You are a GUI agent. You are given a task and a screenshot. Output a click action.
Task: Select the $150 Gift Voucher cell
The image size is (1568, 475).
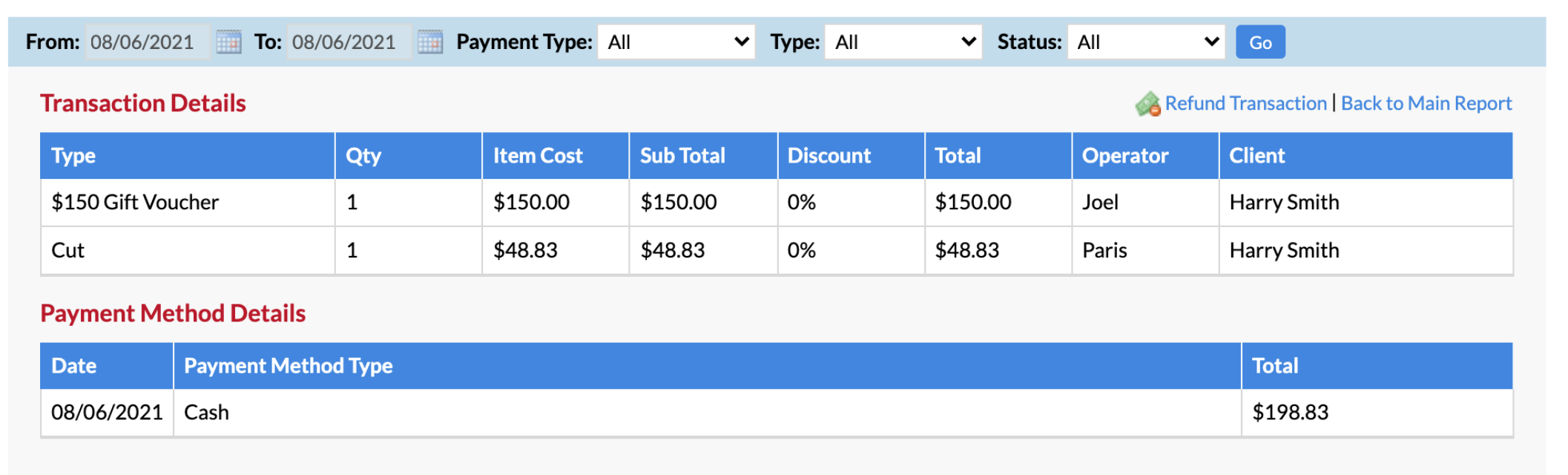[188, 203]
